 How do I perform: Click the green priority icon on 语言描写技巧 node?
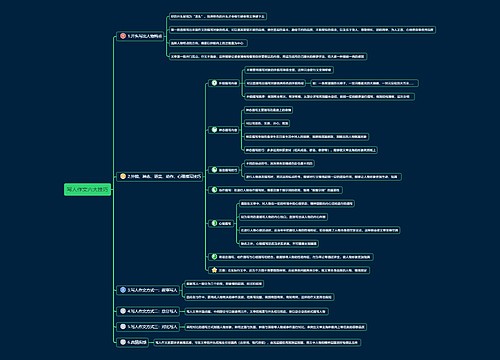coord(214,170)
